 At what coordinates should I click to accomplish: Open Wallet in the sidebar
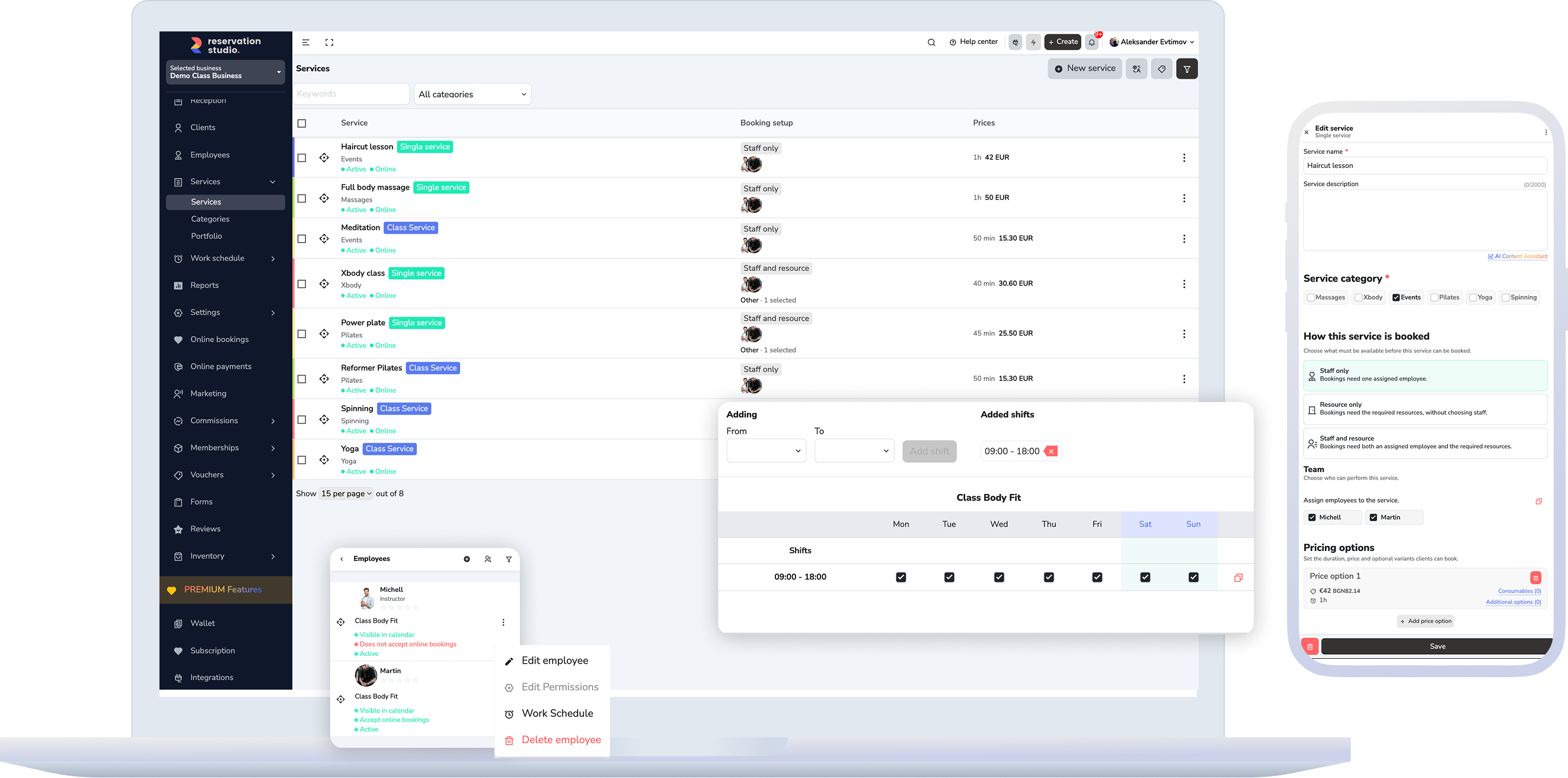tap(203, 623)
